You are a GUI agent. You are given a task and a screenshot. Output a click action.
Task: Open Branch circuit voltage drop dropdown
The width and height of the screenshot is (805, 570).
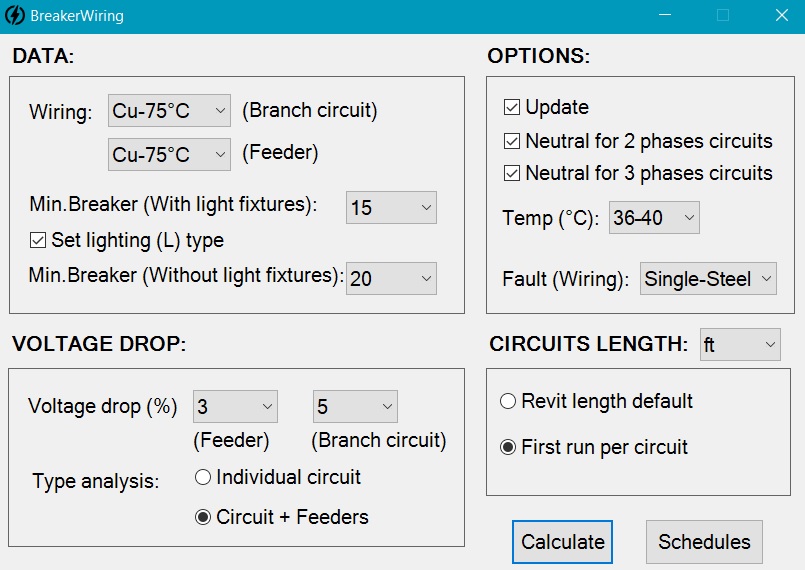[355, 407]
